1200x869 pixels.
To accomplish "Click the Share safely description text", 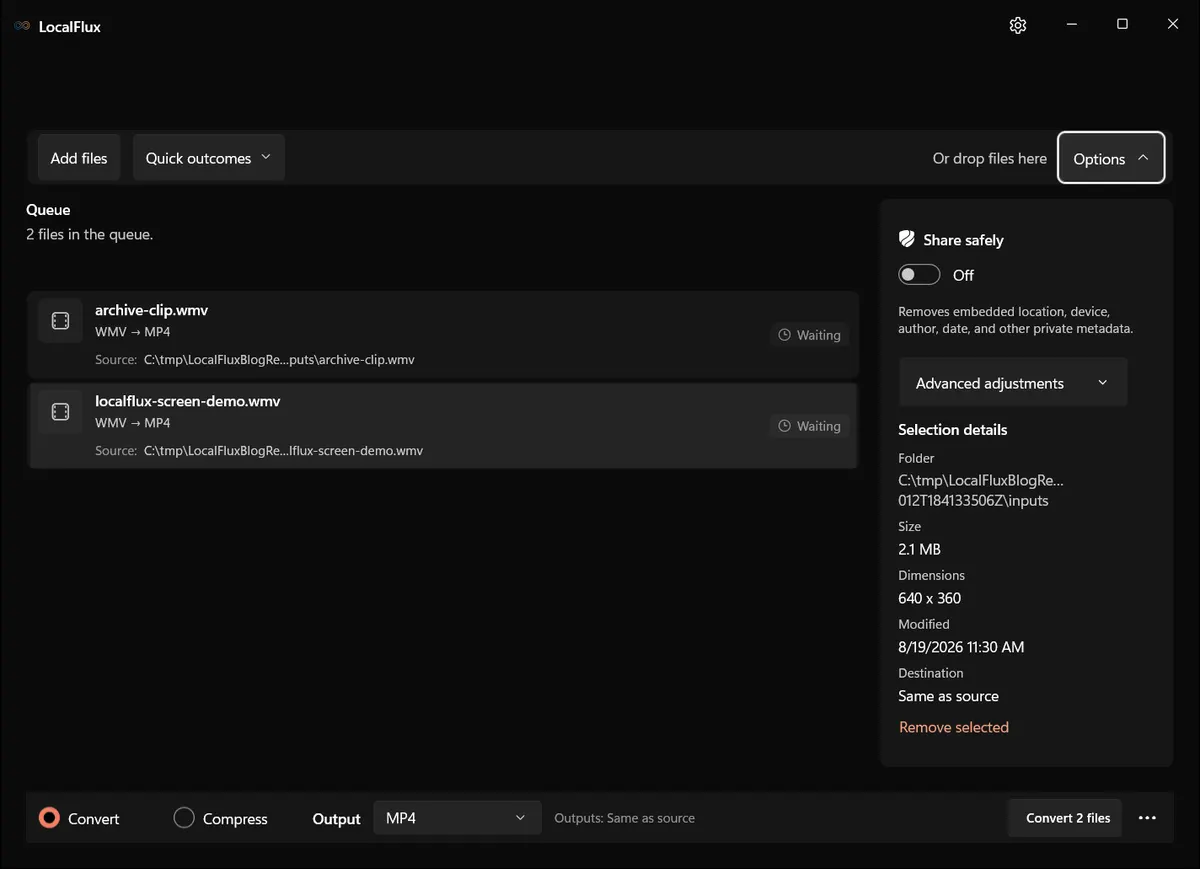I will (x=1016, y=320).
